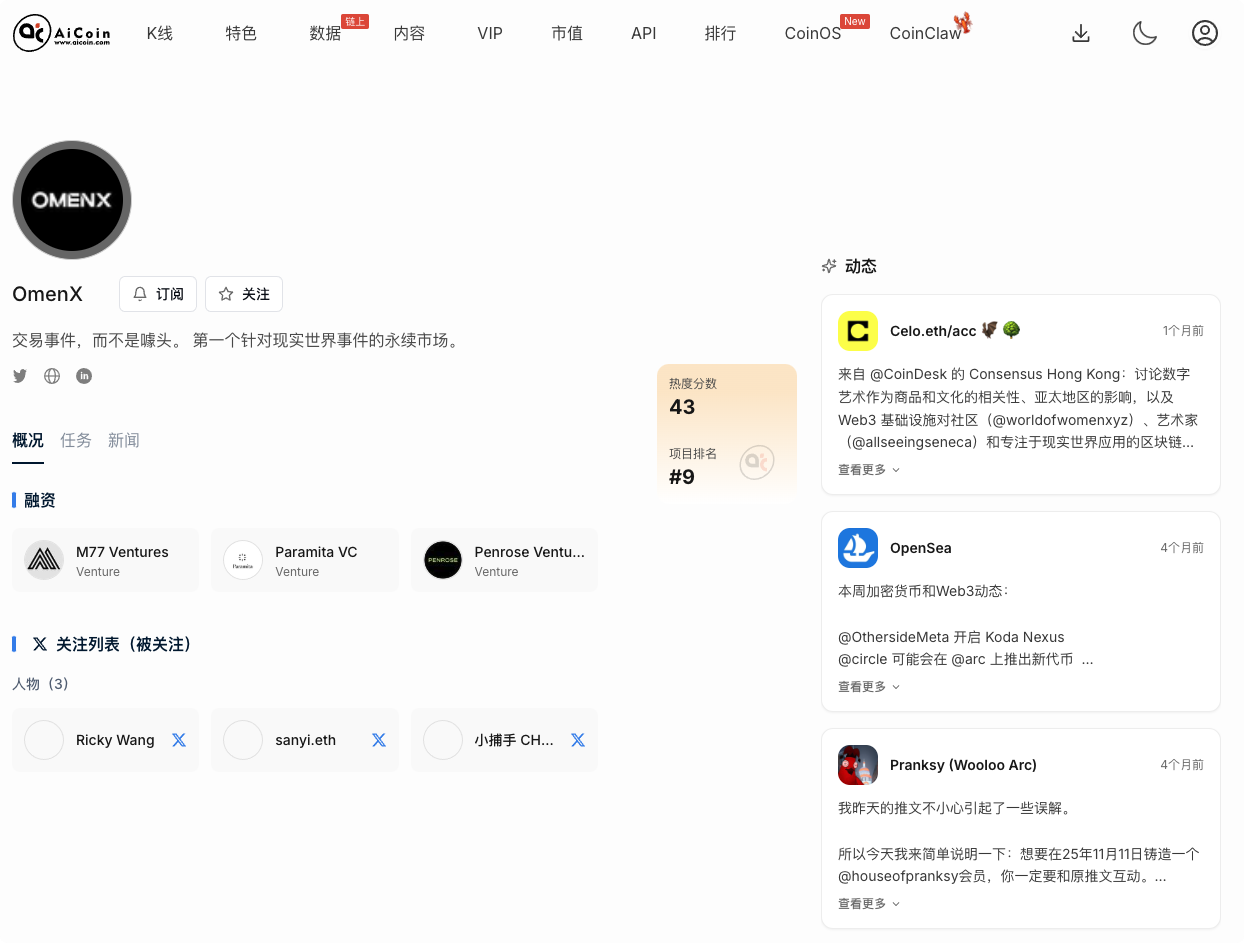Open CoinOS from the navigation bar
The width and height of the screenshot is (1244, 943).
pos(812,33)
